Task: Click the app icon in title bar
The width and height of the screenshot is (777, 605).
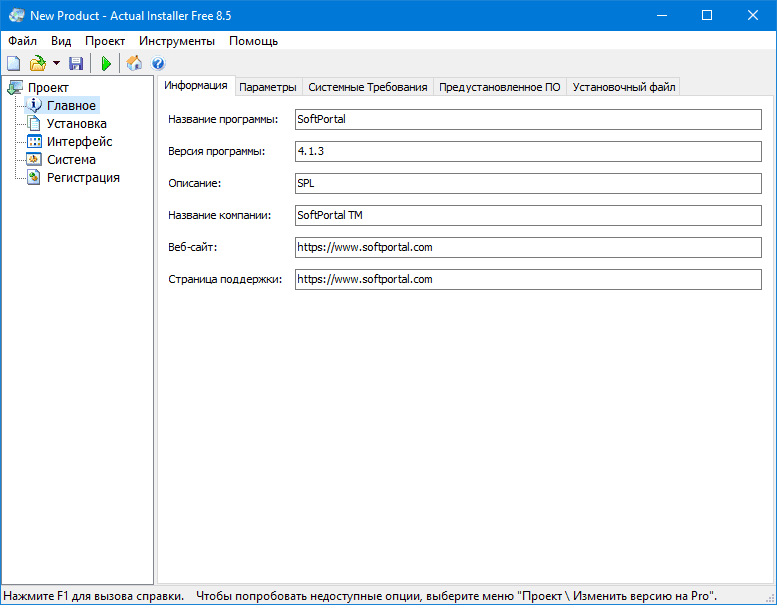Action: pos(16,15)
